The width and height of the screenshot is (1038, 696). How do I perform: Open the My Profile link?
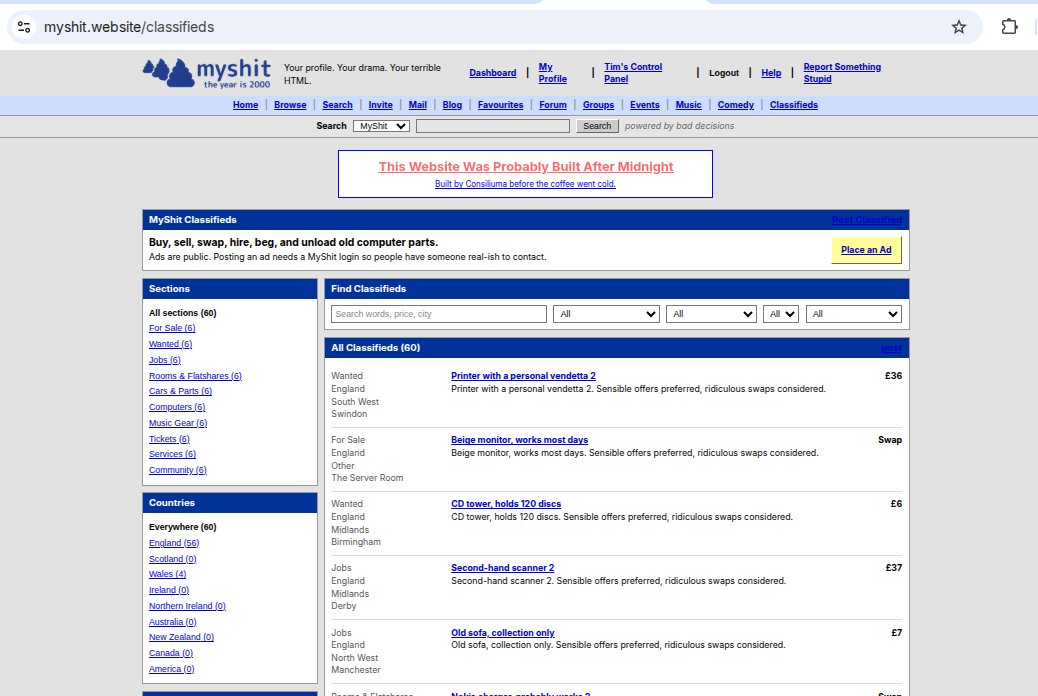point(553,73)
